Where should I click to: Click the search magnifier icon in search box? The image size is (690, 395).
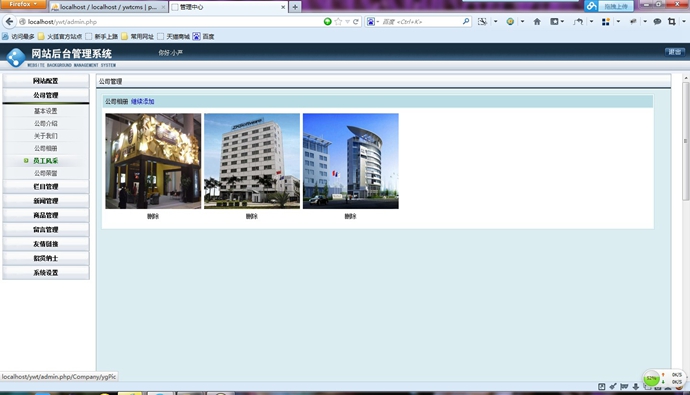466,21
